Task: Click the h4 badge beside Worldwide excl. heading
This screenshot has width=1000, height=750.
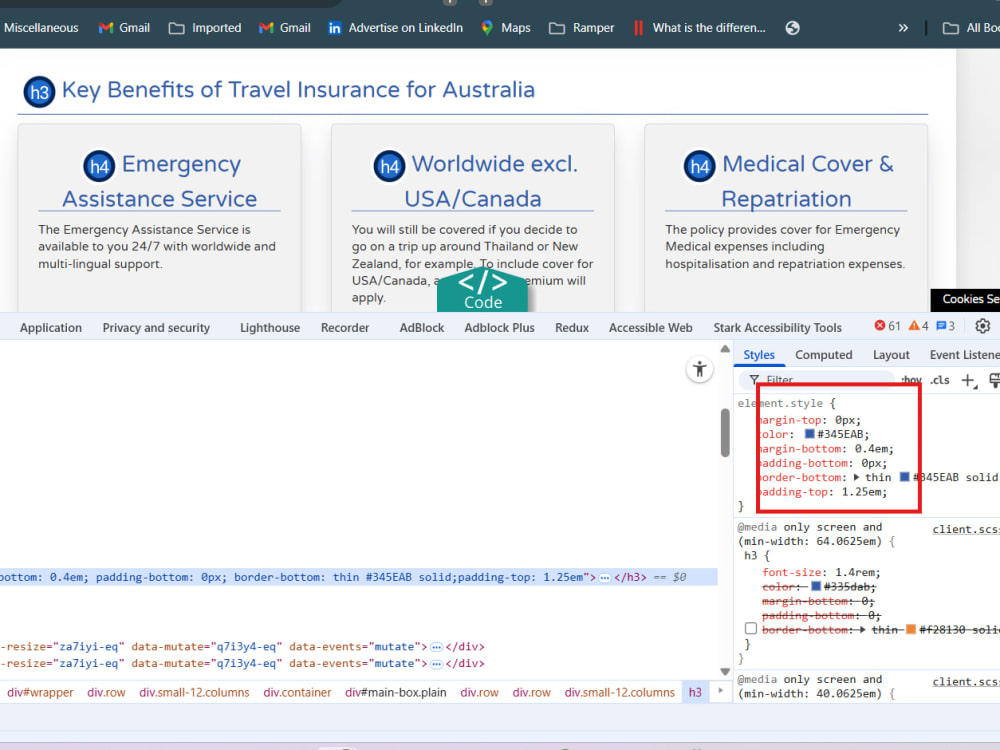Action: click(x=389, y=166)
